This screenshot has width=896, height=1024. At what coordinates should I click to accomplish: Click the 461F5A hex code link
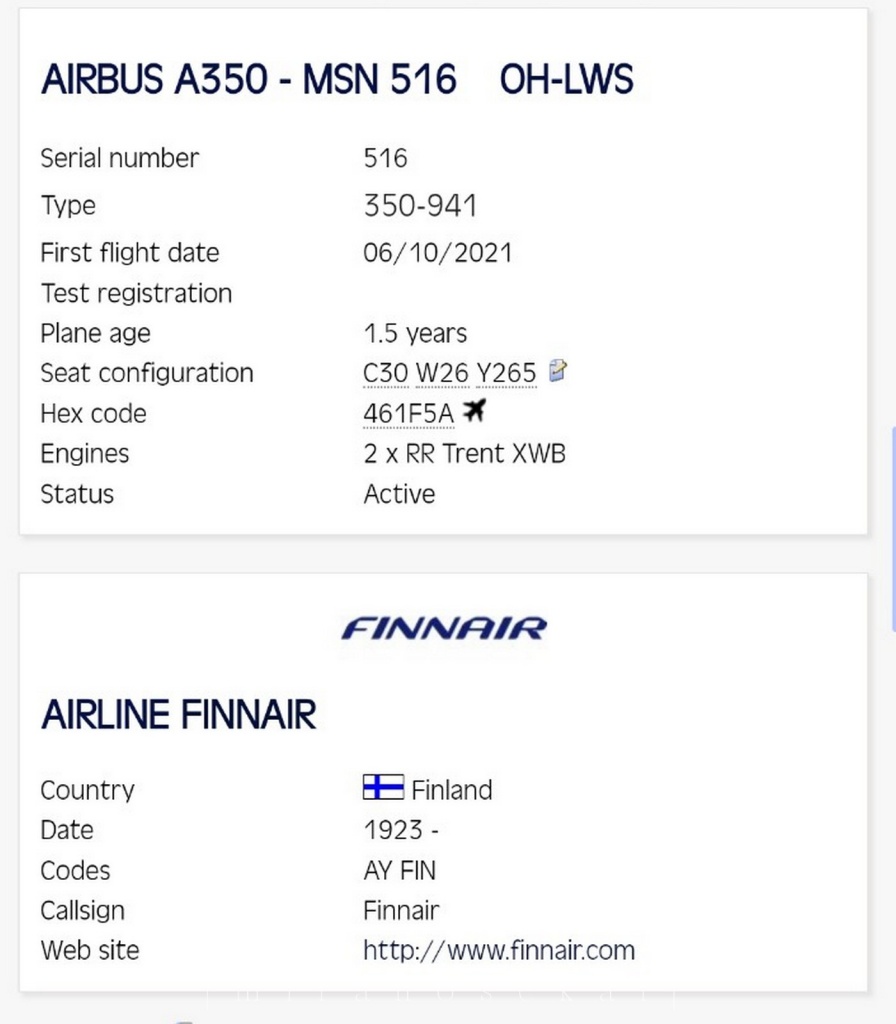408,413
